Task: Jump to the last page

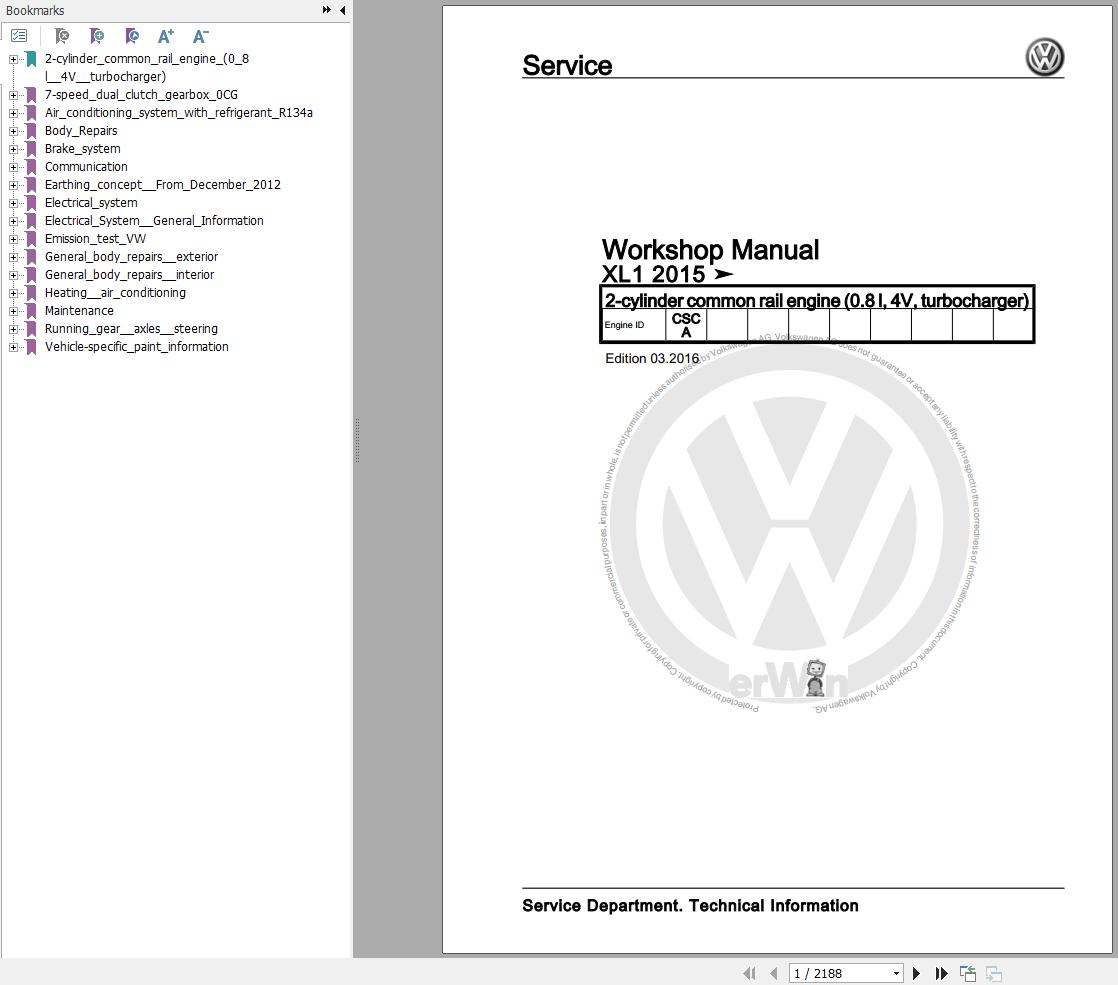Action: [x=941, y=973]
